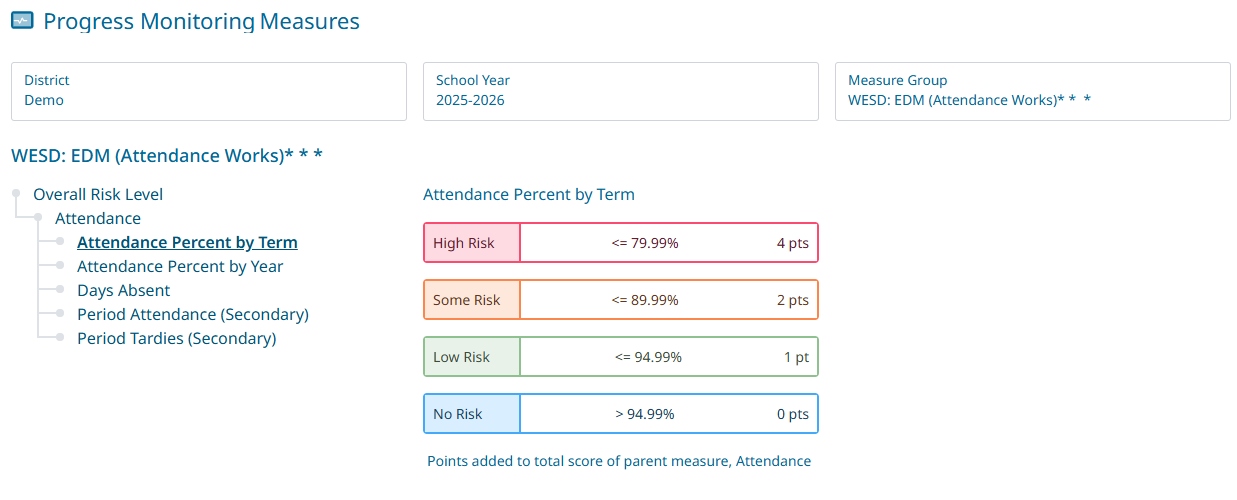Click the Some Risk threshold <= 89.99%
Image resolution: width=1237 pixels, height=500 pixels.
pos(645,300)
